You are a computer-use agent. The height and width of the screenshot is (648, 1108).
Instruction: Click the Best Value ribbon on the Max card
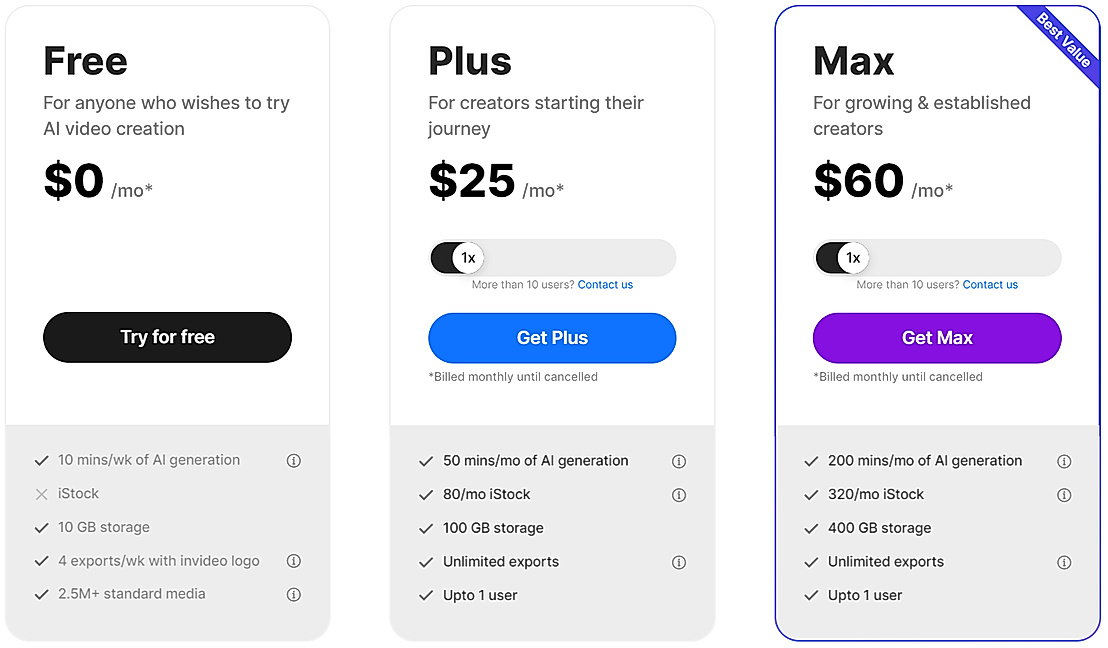tap(1062, 38)
